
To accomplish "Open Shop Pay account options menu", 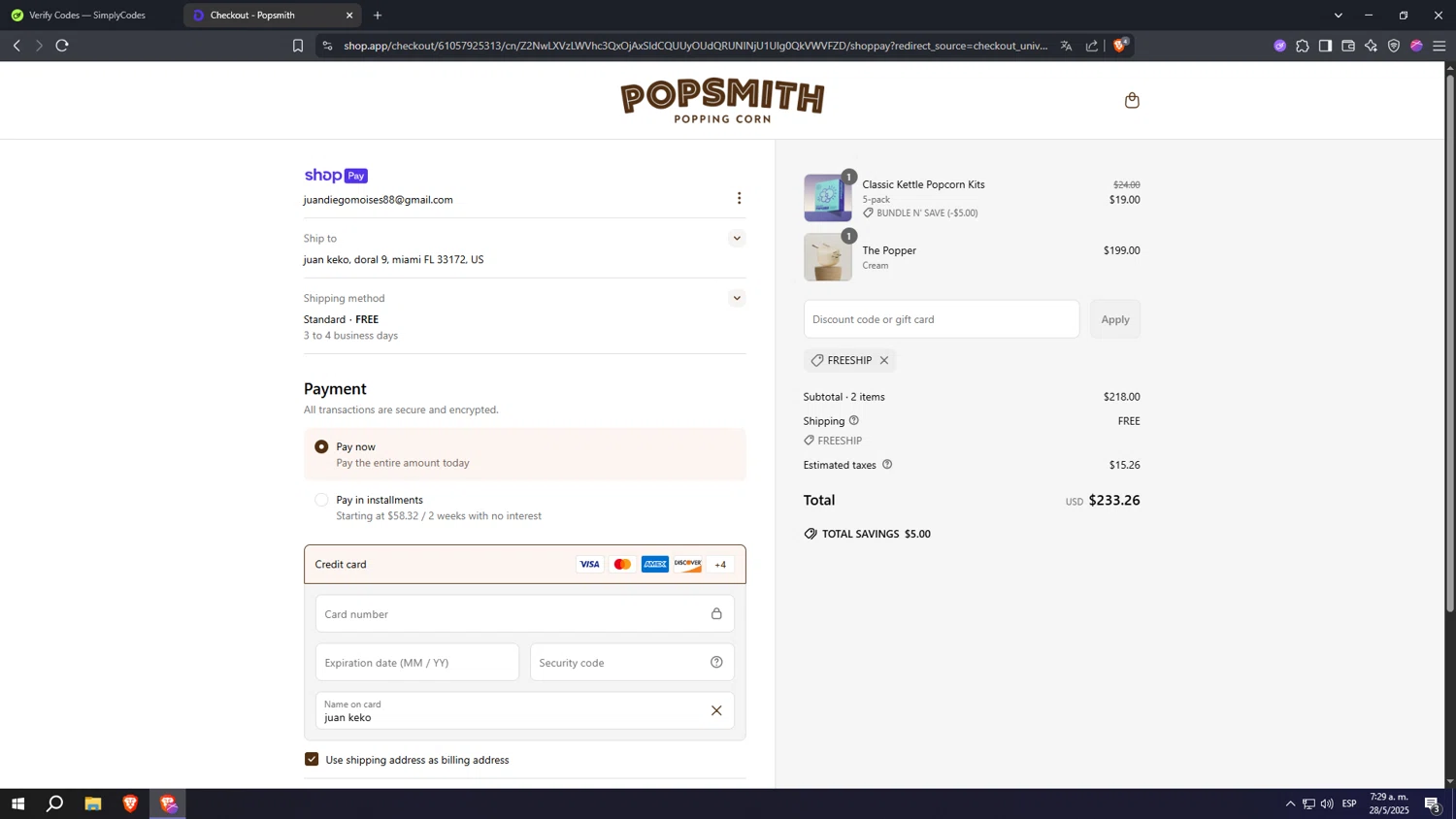I will coord(739,198).
